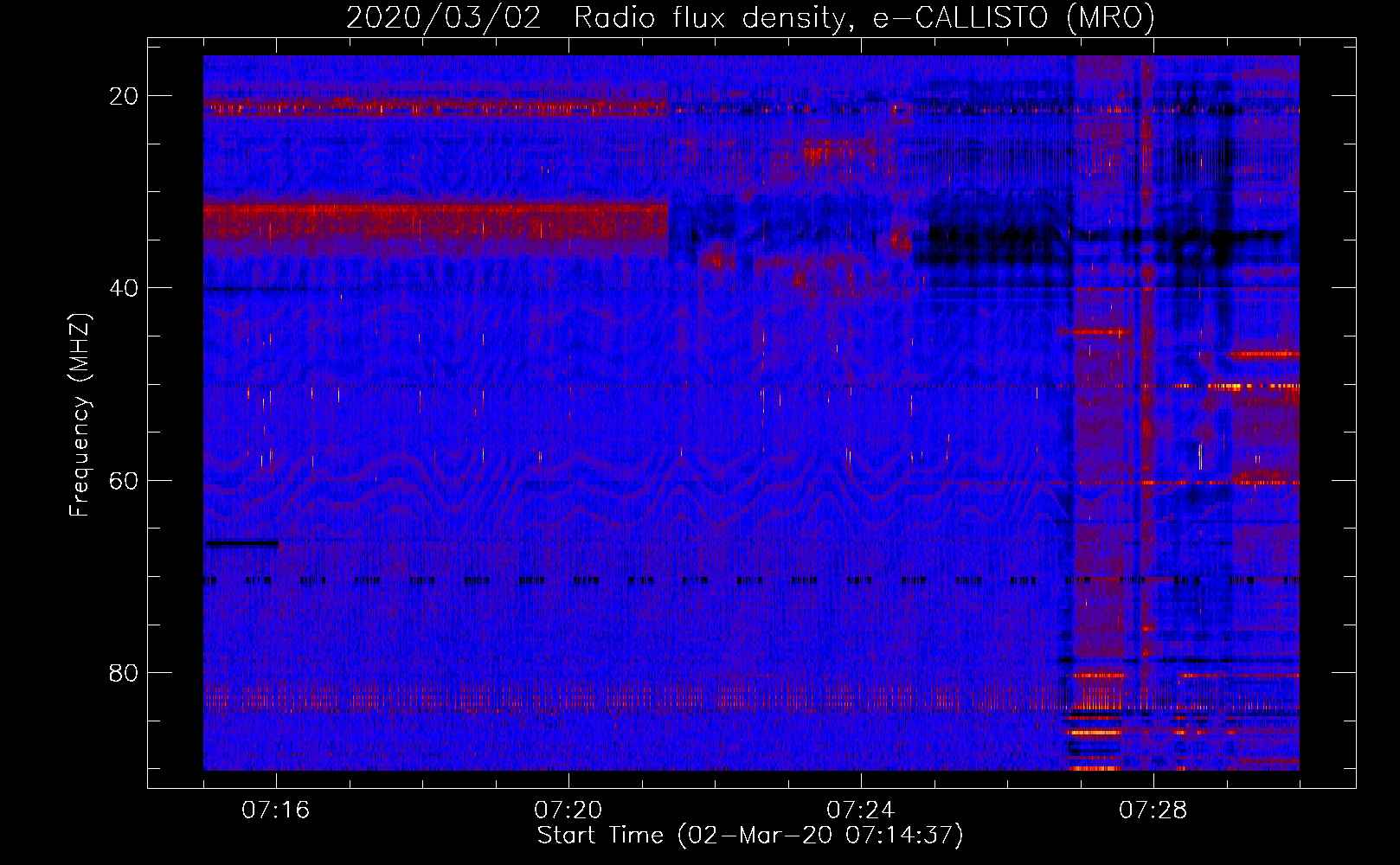
Task: Click the '20' frequency tick label
Action: pyautogui.click(x=124, y=96)
